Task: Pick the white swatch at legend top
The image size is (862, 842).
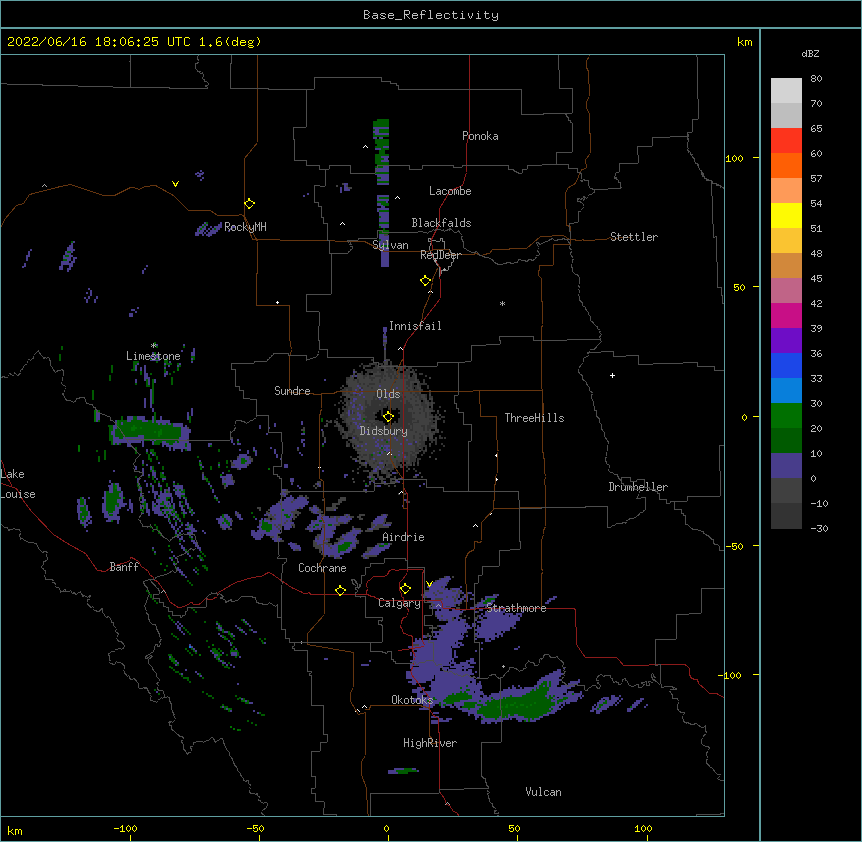Action: tap(786, 91)
